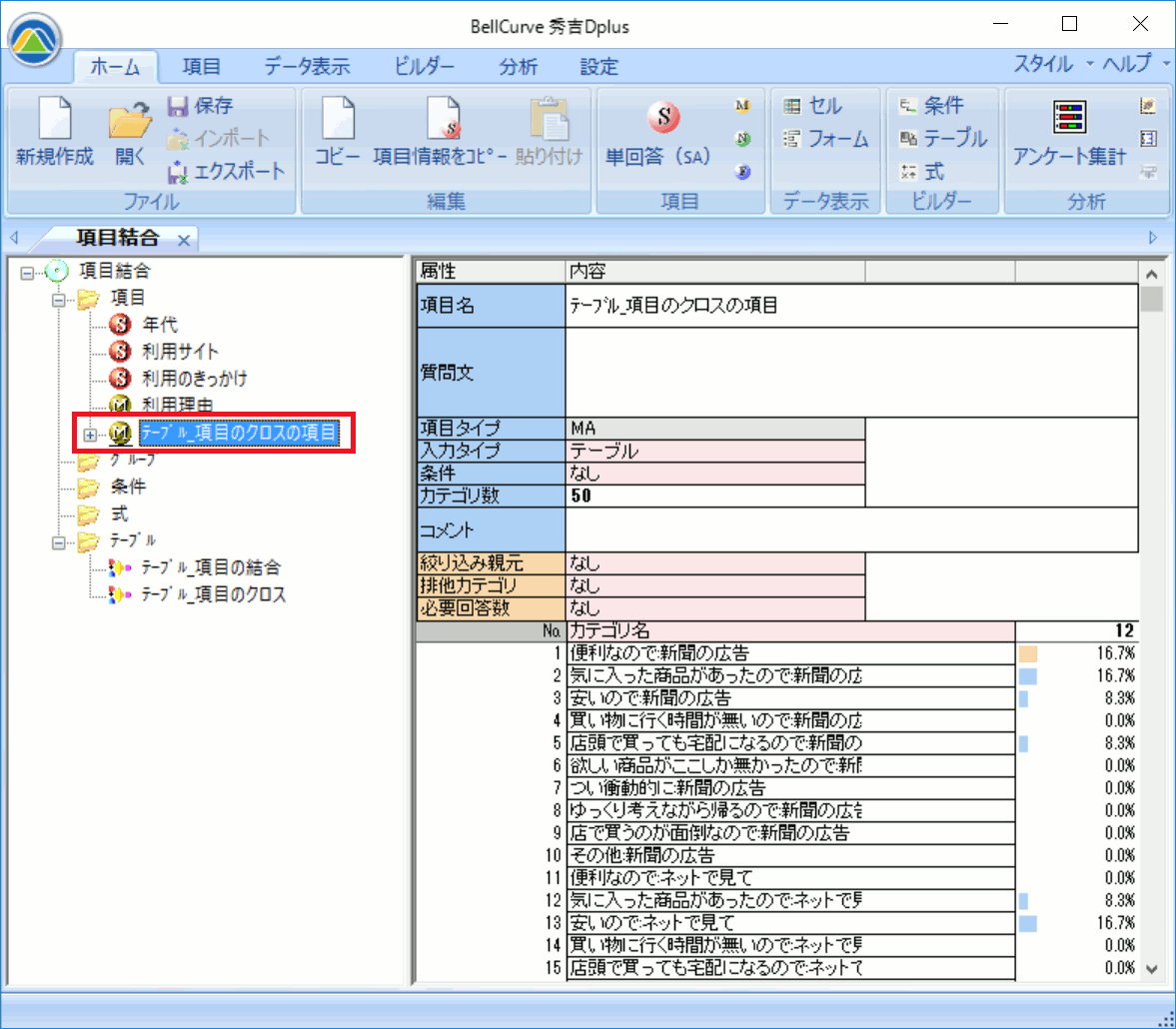1176x1029 pixels.
Task: Collapse the テーブル folder node
Action: tap(59, 542)
